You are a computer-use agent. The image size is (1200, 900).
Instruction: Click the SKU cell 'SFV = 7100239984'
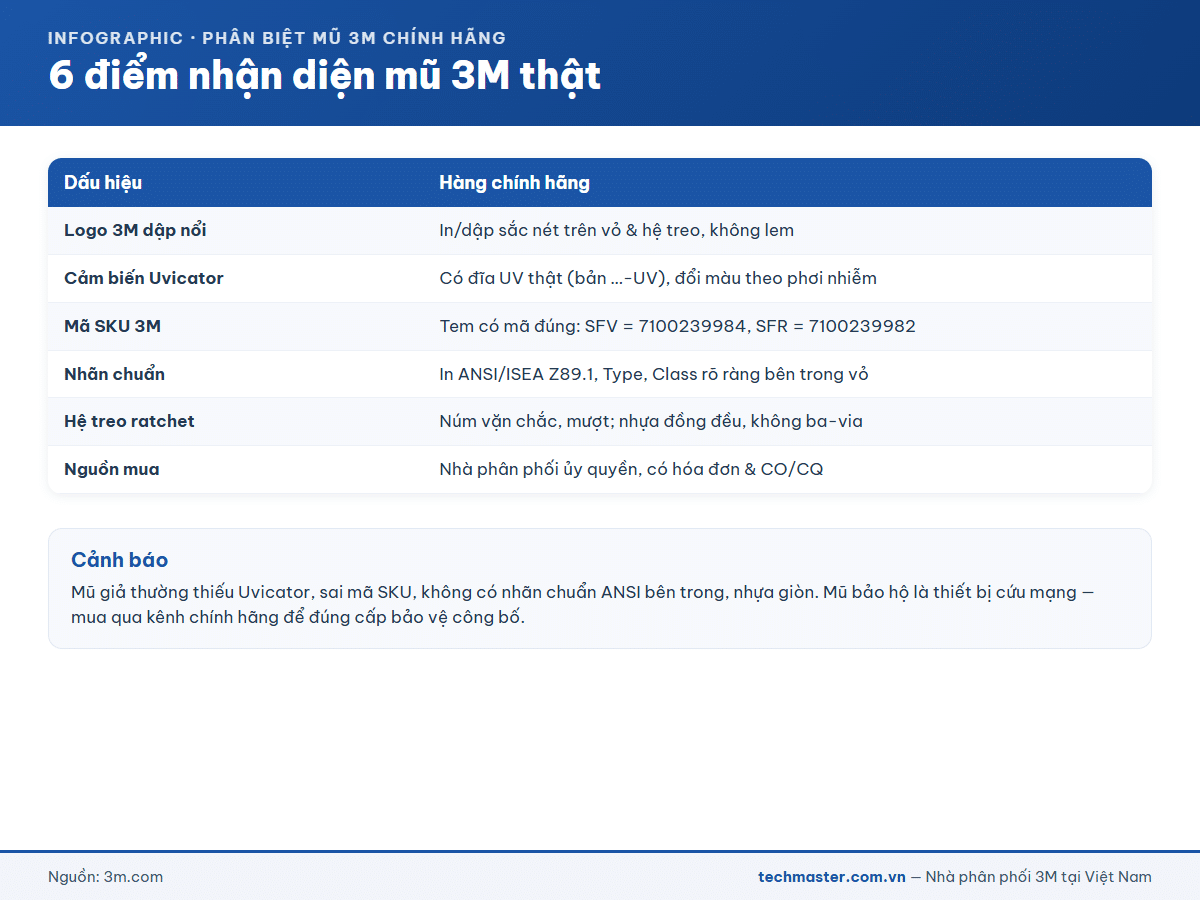click(x=677, y=326)
